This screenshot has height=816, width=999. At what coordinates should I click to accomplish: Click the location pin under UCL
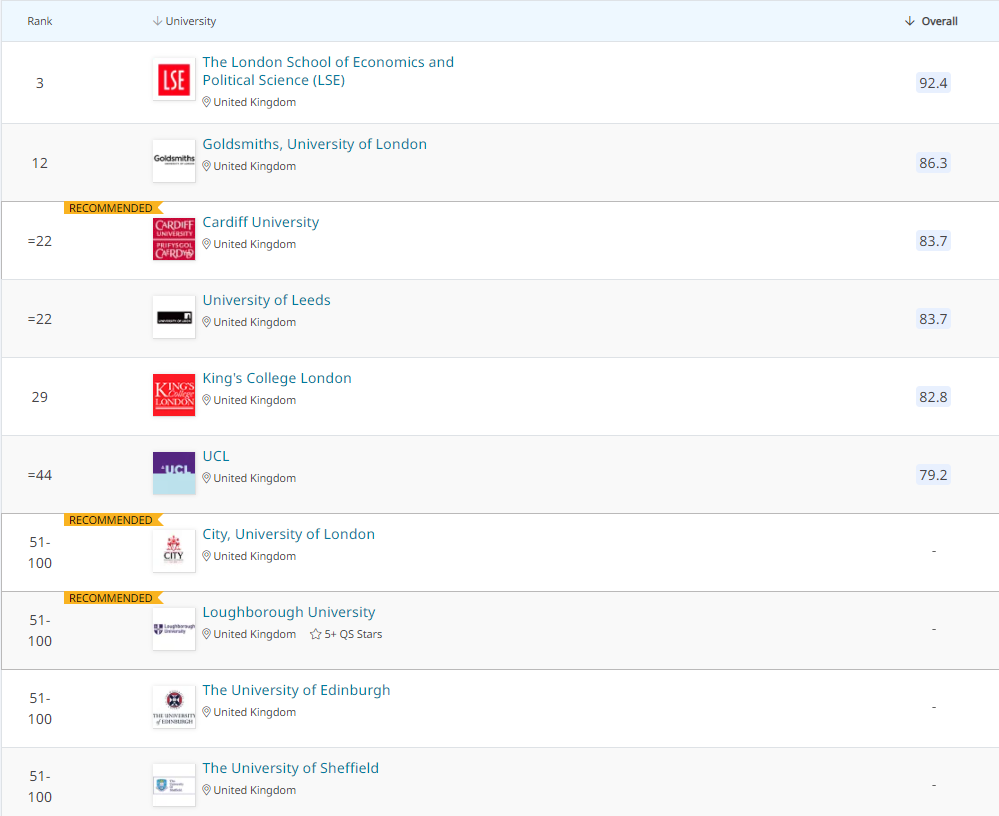click(206, 478)
